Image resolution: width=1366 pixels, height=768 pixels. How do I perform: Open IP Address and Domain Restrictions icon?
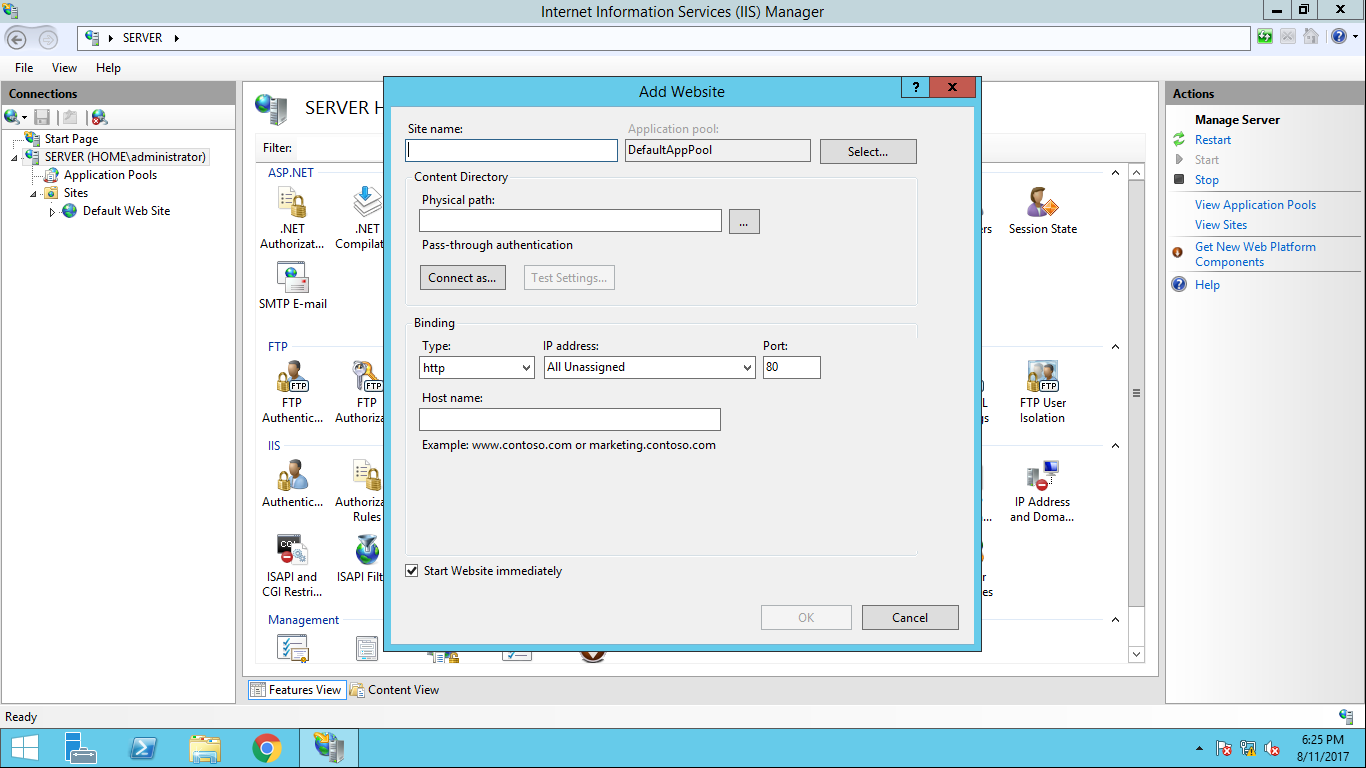[x=1042, y=475]
